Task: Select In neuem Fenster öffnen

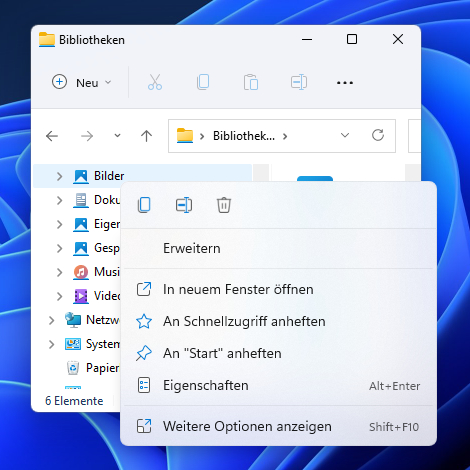Action: [x=278, y=289]
